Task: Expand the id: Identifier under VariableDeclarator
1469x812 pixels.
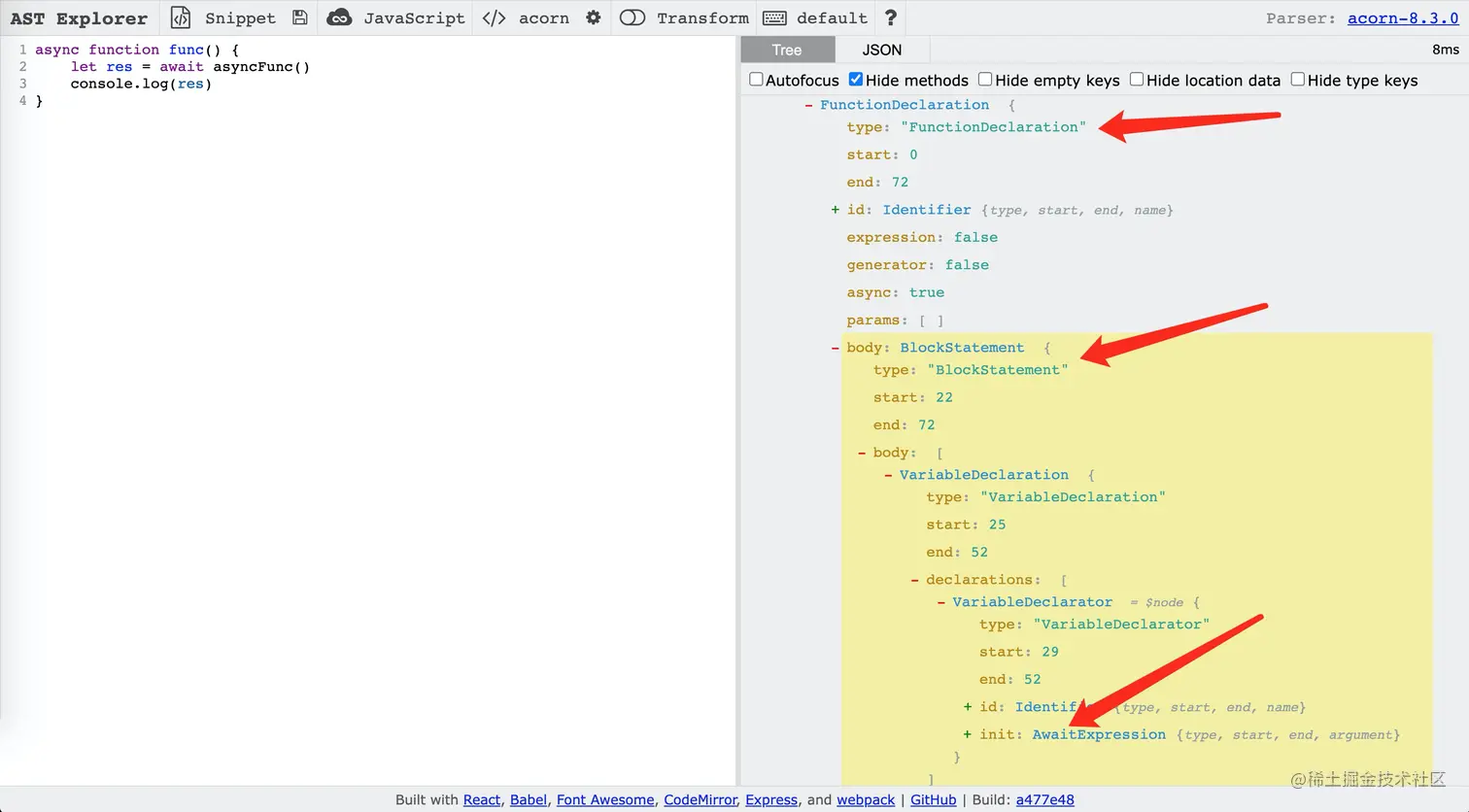Action: click(x=968, y=707)
